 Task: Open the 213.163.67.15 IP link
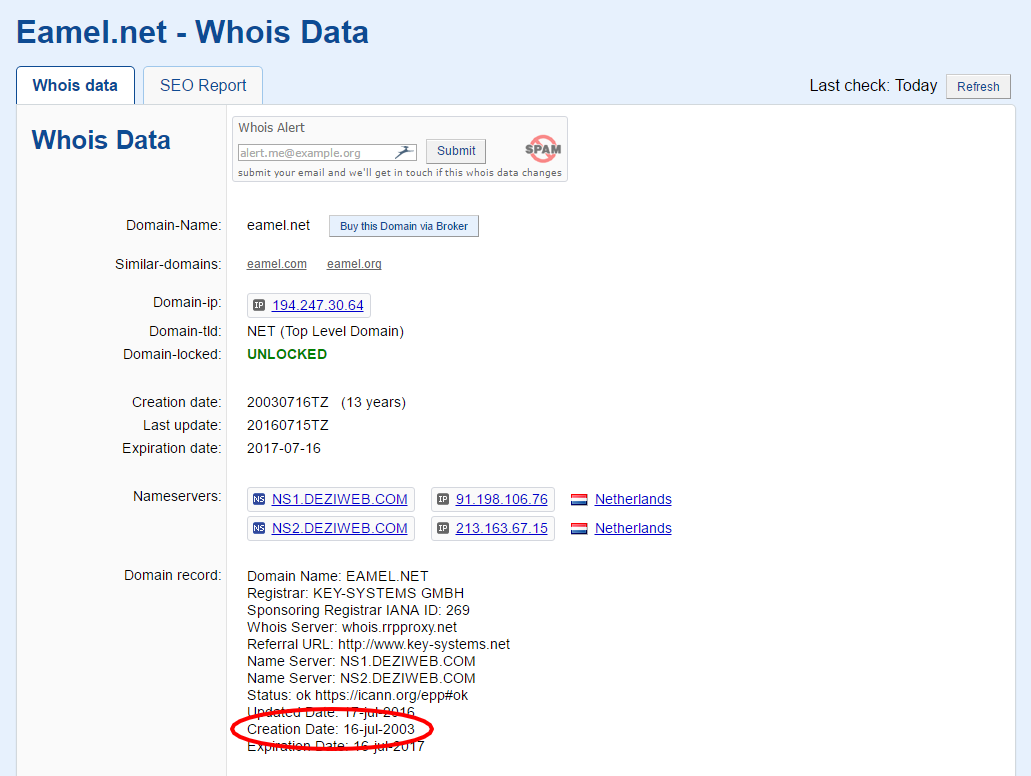pyautogui.click(x=502, y=528)
